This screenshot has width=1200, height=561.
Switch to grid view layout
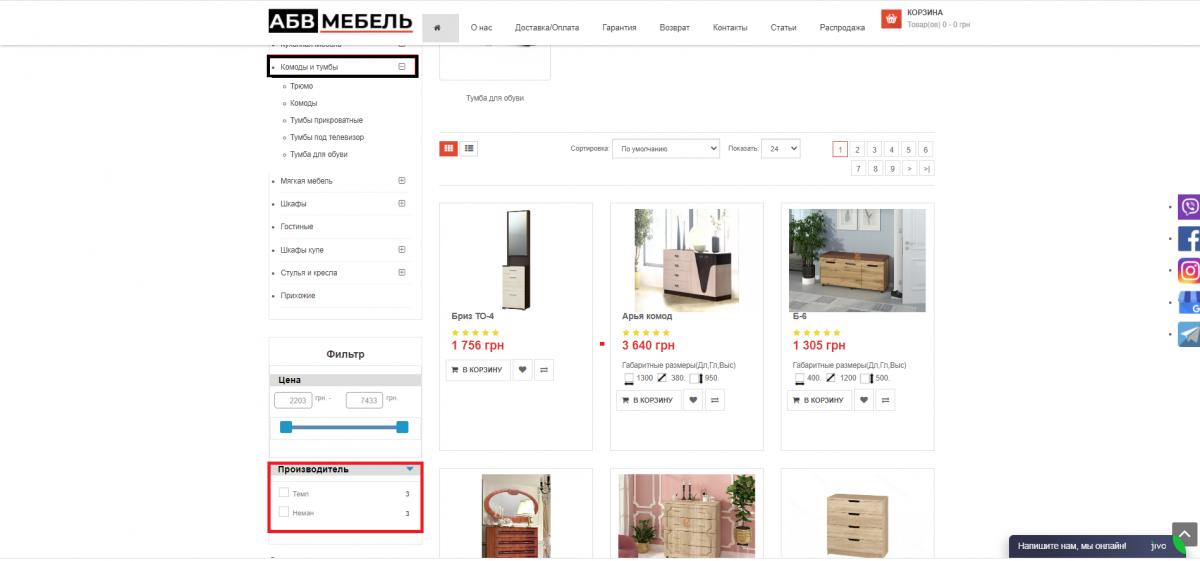[x=449, y=148]
